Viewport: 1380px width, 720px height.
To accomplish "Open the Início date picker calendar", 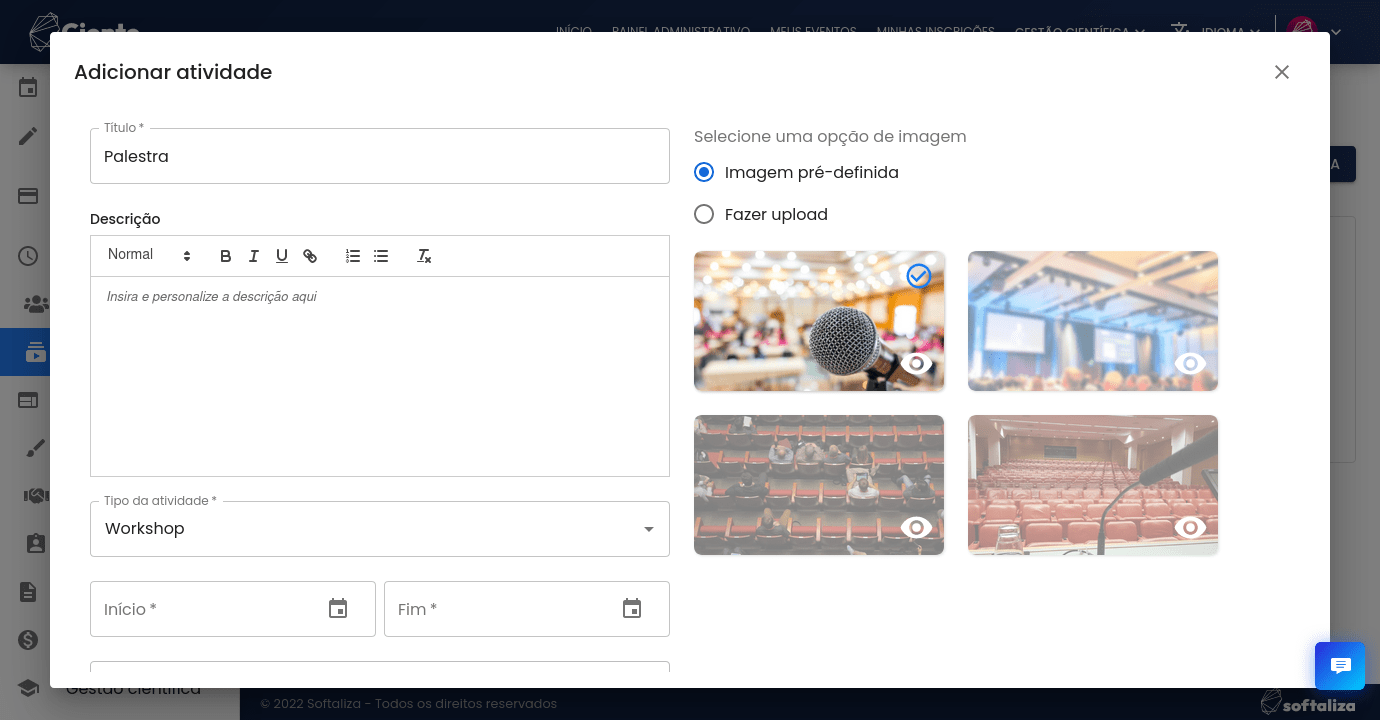I will click(x=338, y=609).
